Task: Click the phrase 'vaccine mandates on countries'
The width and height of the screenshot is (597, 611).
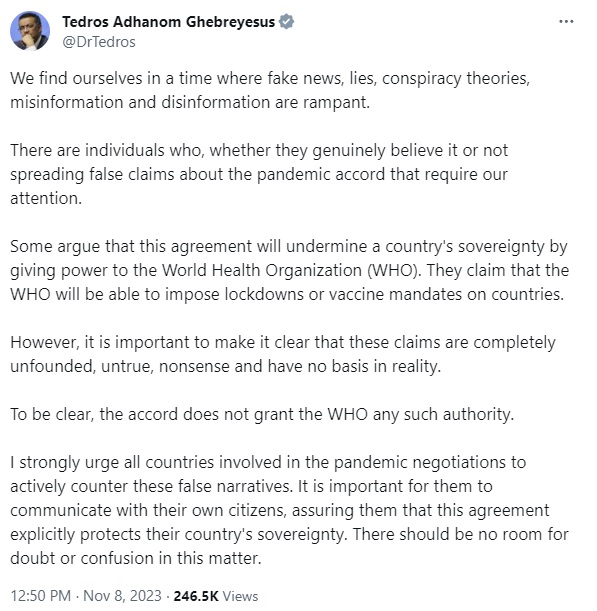Action: (x=446, y=295)
